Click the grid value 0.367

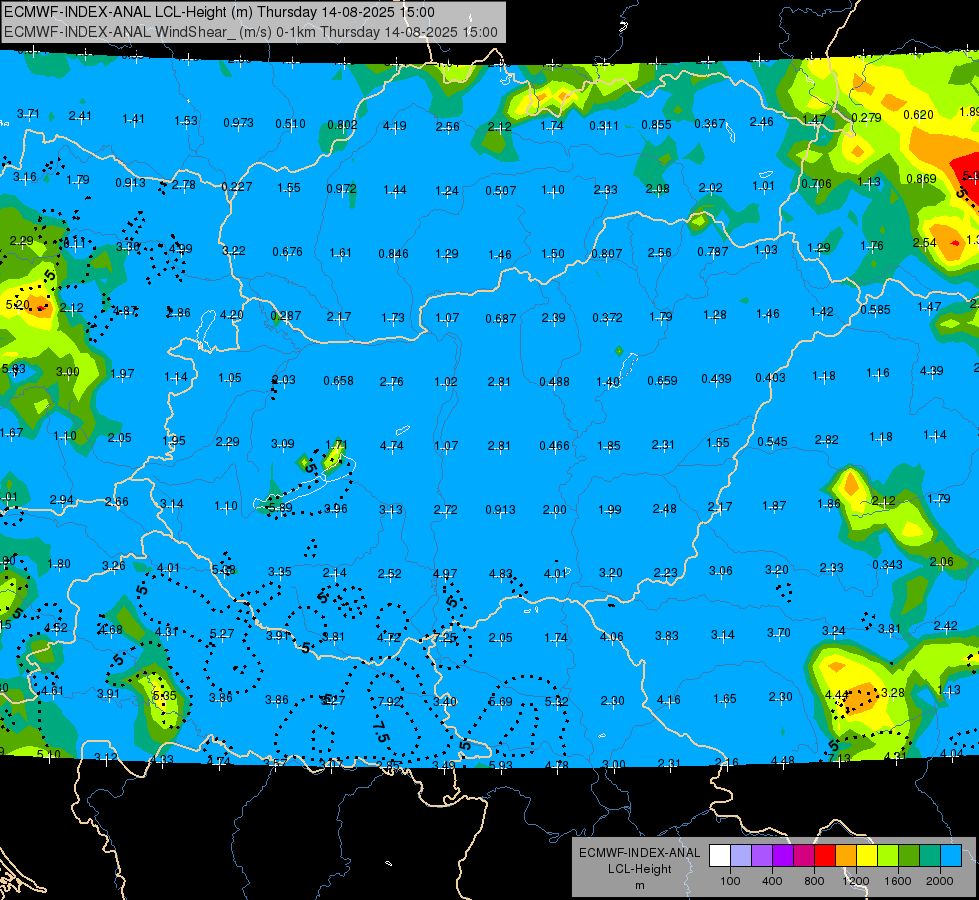click(710, 124)
